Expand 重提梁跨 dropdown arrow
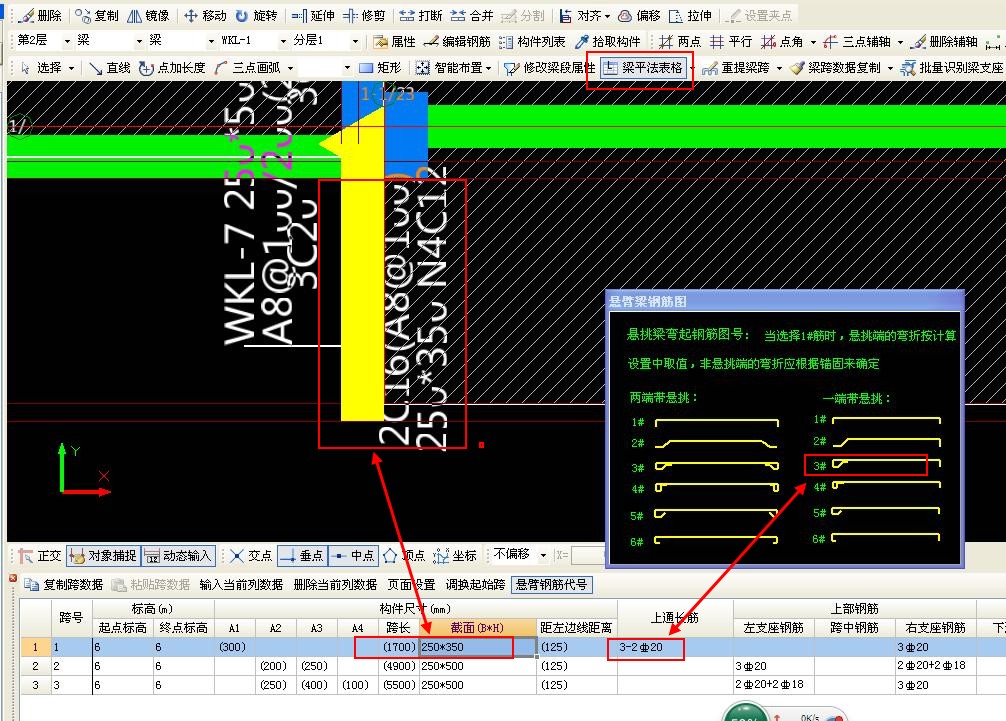1006x721 pixels. point(780,68)
